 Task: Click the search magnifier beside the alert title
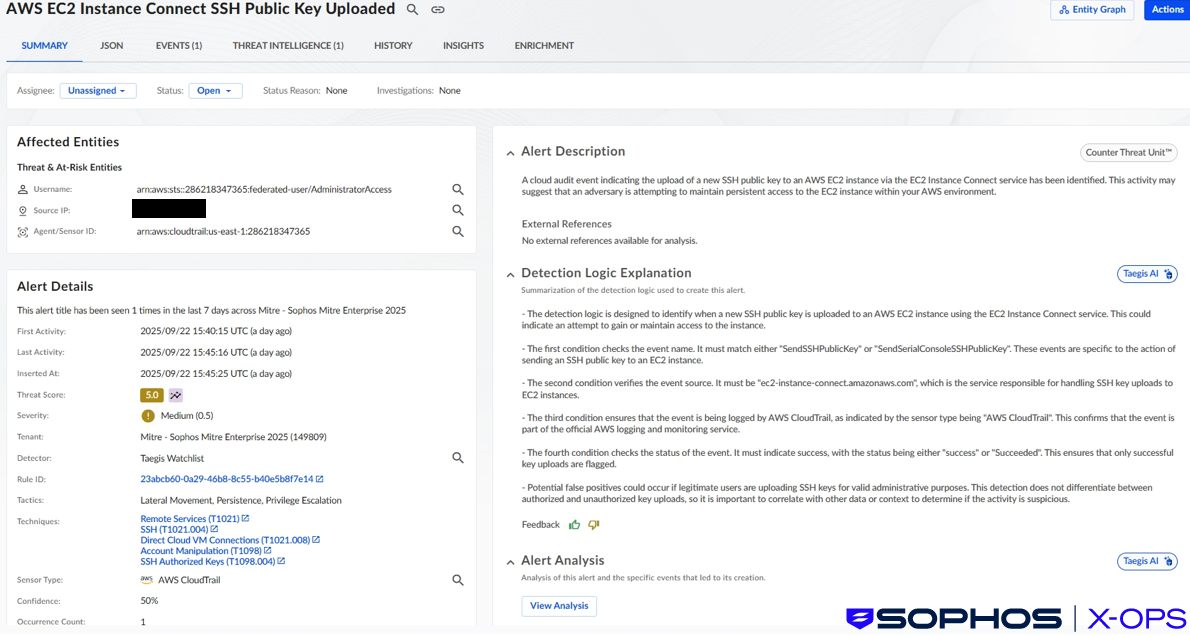coord(411,9)
